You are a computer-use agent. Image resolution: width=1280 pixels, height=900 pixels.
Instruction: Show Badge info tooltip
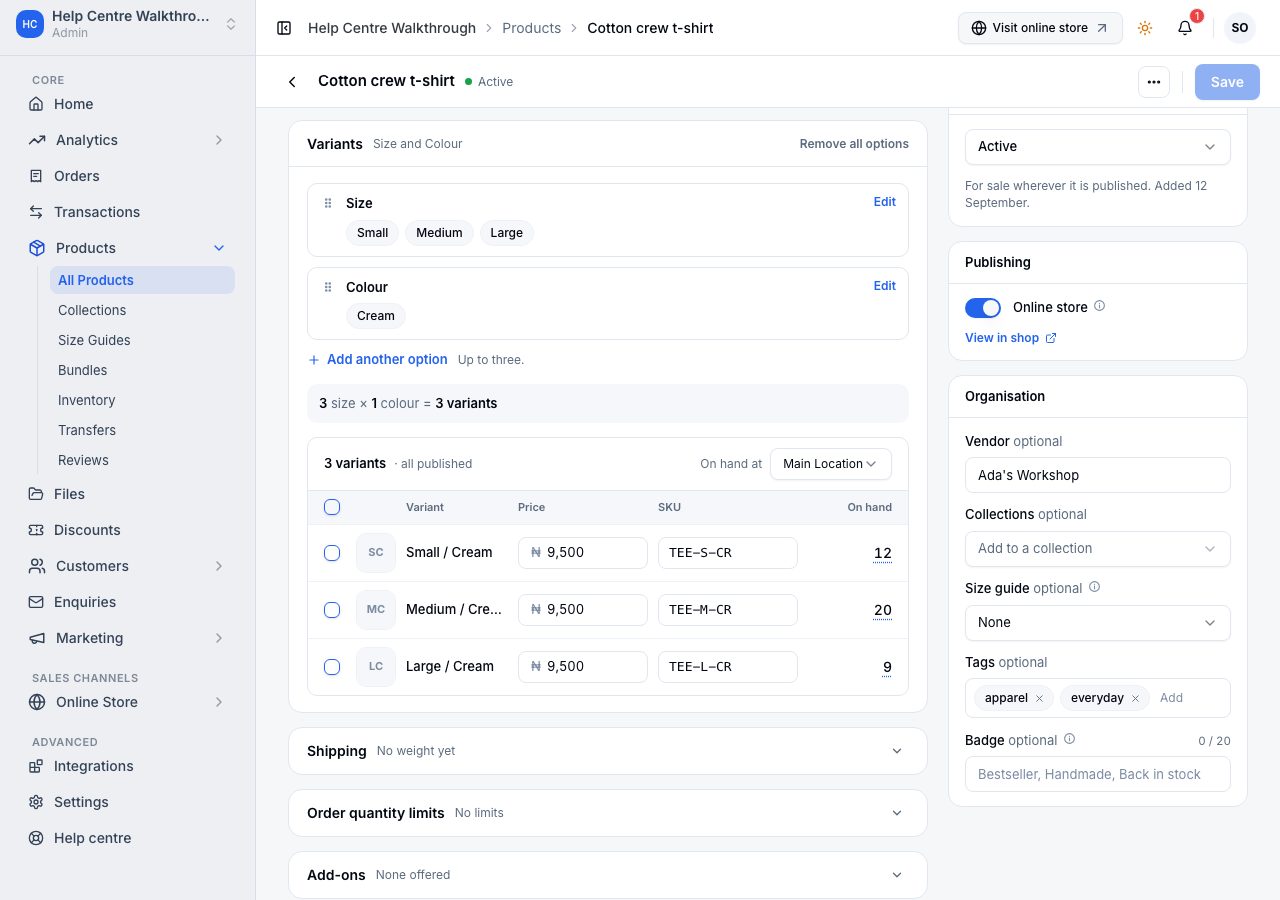pos(1069,739)
